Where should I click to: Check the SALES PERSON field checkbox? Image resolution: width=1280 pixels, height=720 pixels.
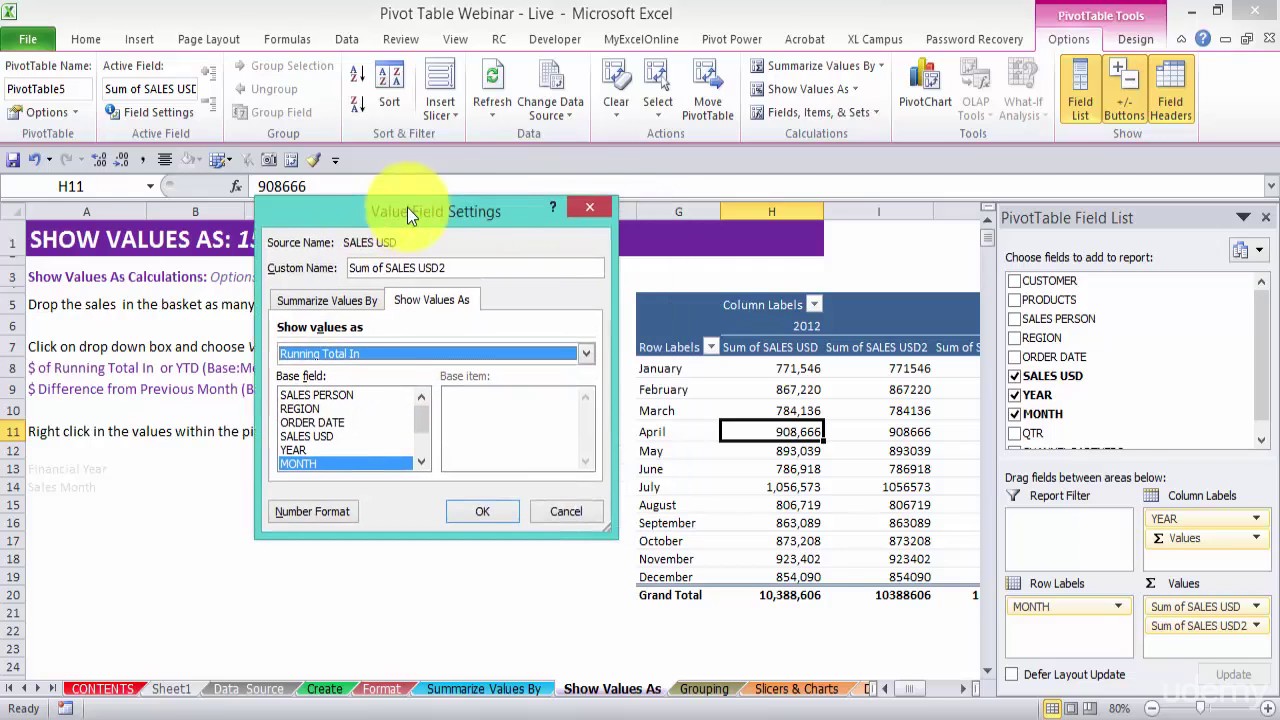(x=1015, y=319)
